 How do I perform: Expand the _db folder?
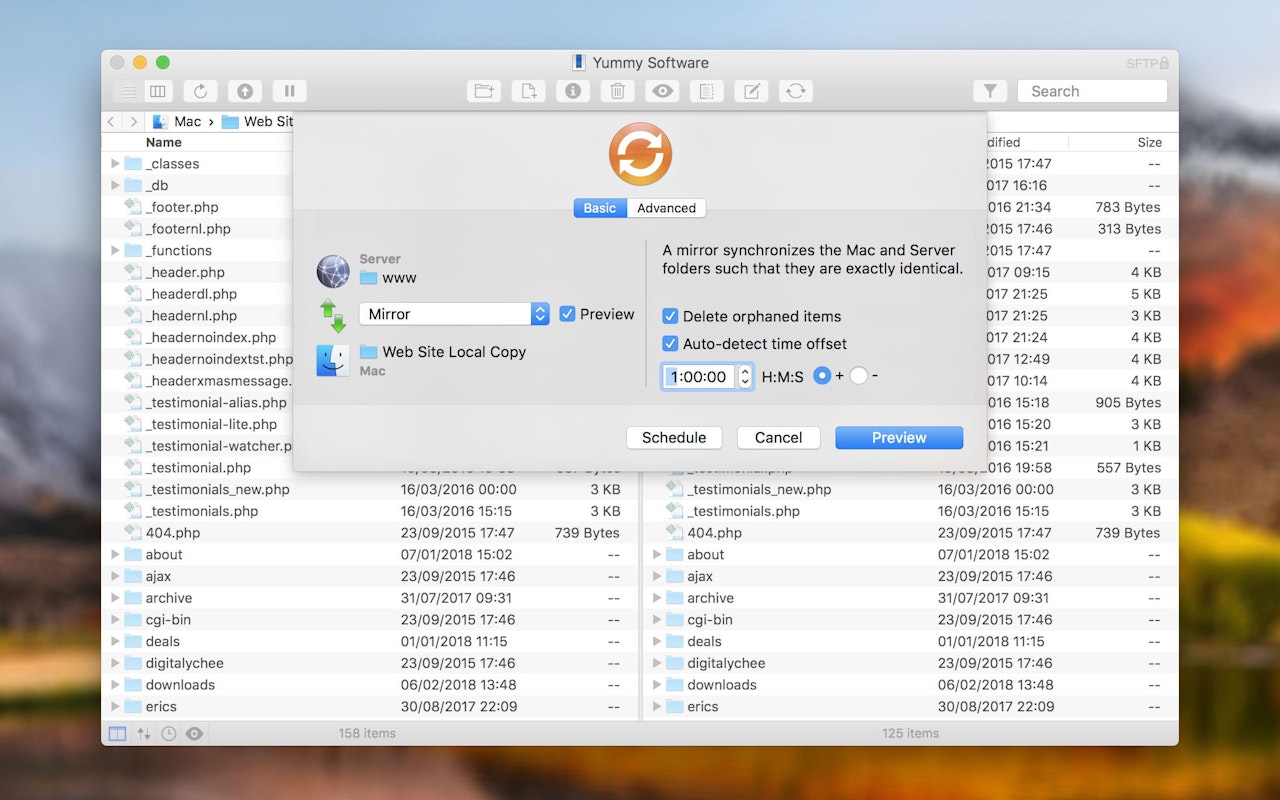pos(115,185)
